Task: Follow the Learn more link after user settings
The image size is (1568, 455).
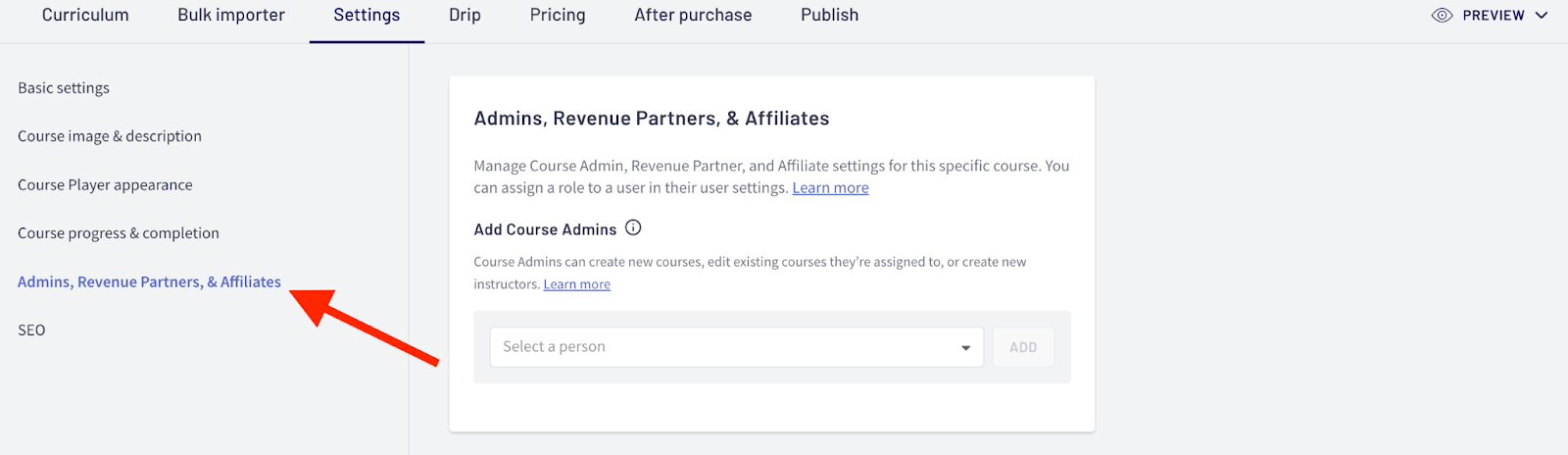Action: [x=830, y=187]
